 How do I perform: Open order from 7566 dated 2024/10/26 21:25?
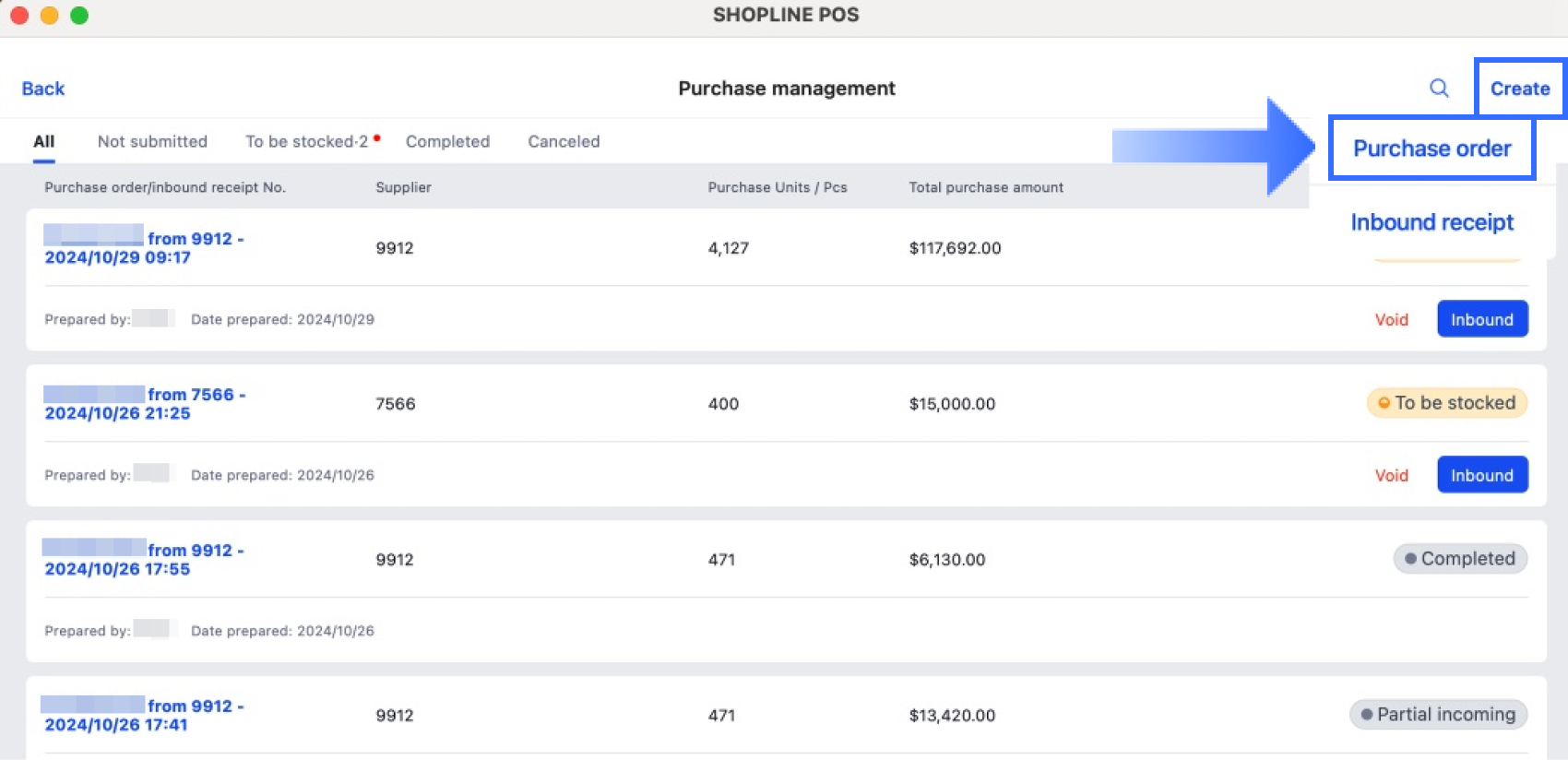(x=143, y=403)
